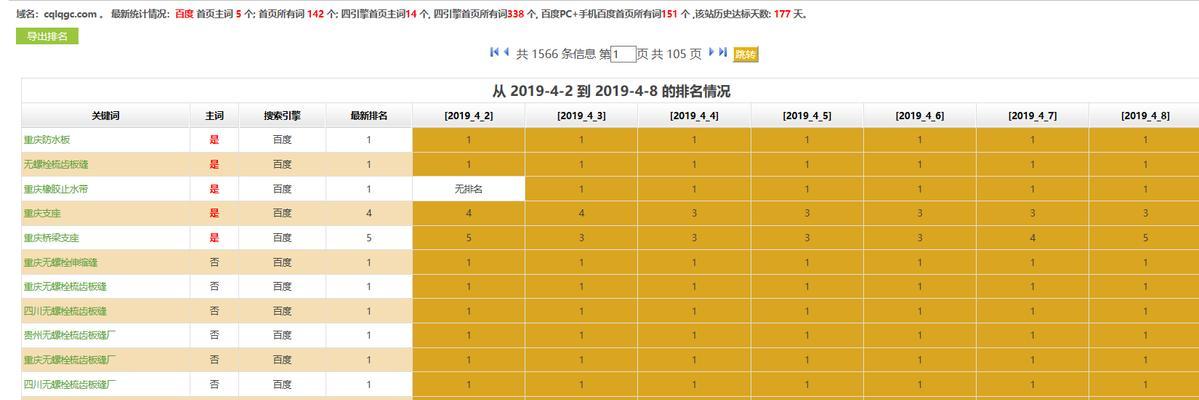The image size is (1199, 400).
Task: Click the 否 cell in 重庆无螺栓伸缩缝 row
Action: point(214,262)
